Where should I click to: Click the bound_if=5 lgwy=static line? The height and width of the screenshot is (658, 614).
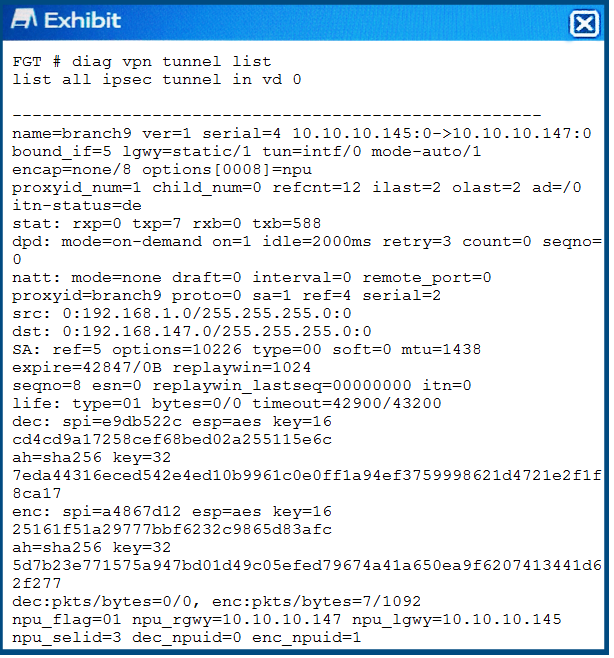[246, 151]
